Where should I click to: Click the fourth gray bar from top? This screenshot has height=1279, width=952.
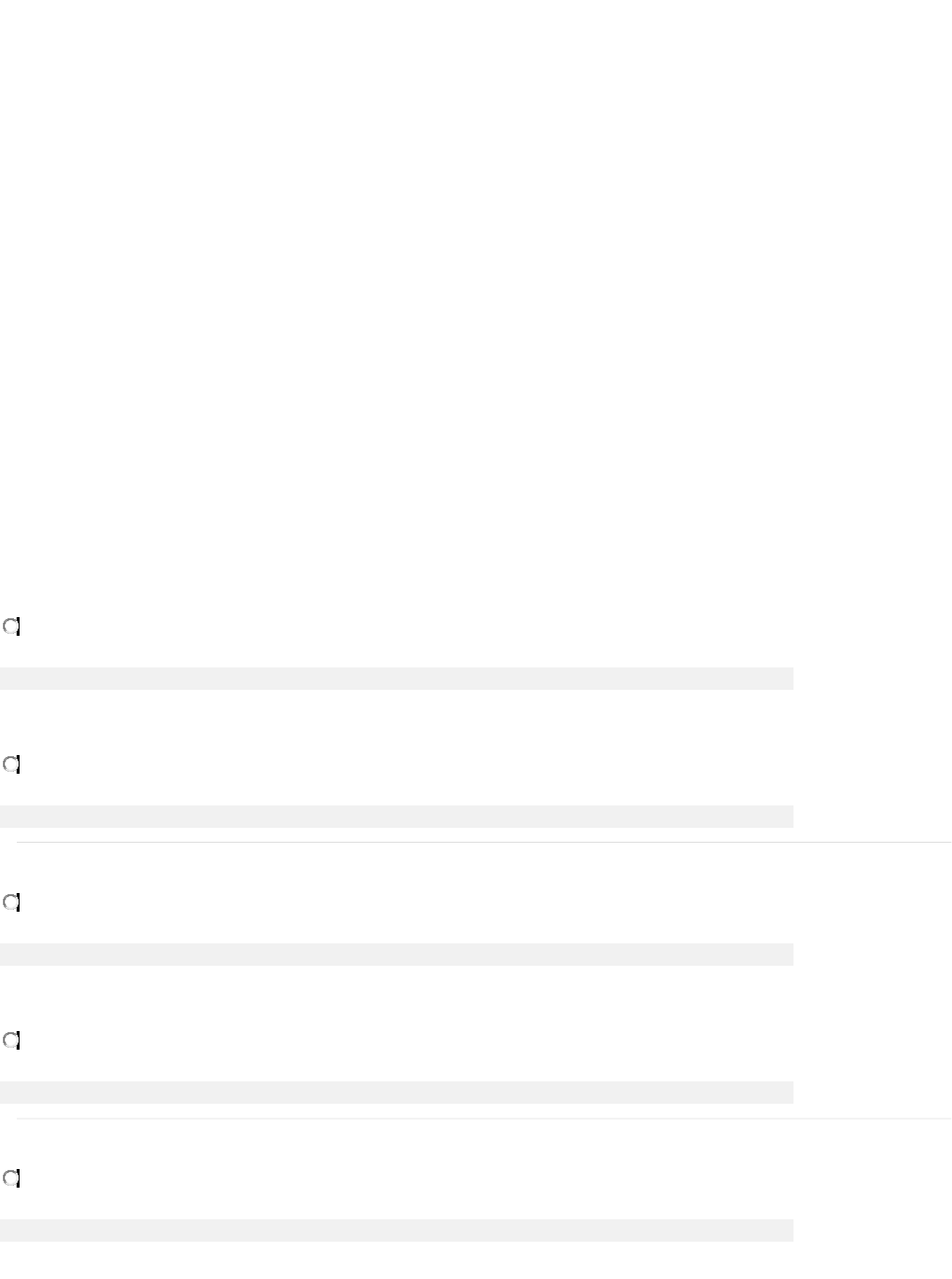[396, 1093]
